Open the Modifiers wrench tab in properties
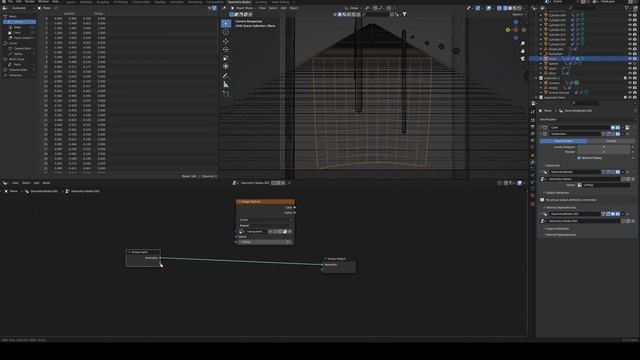 [x=533, y=162]
